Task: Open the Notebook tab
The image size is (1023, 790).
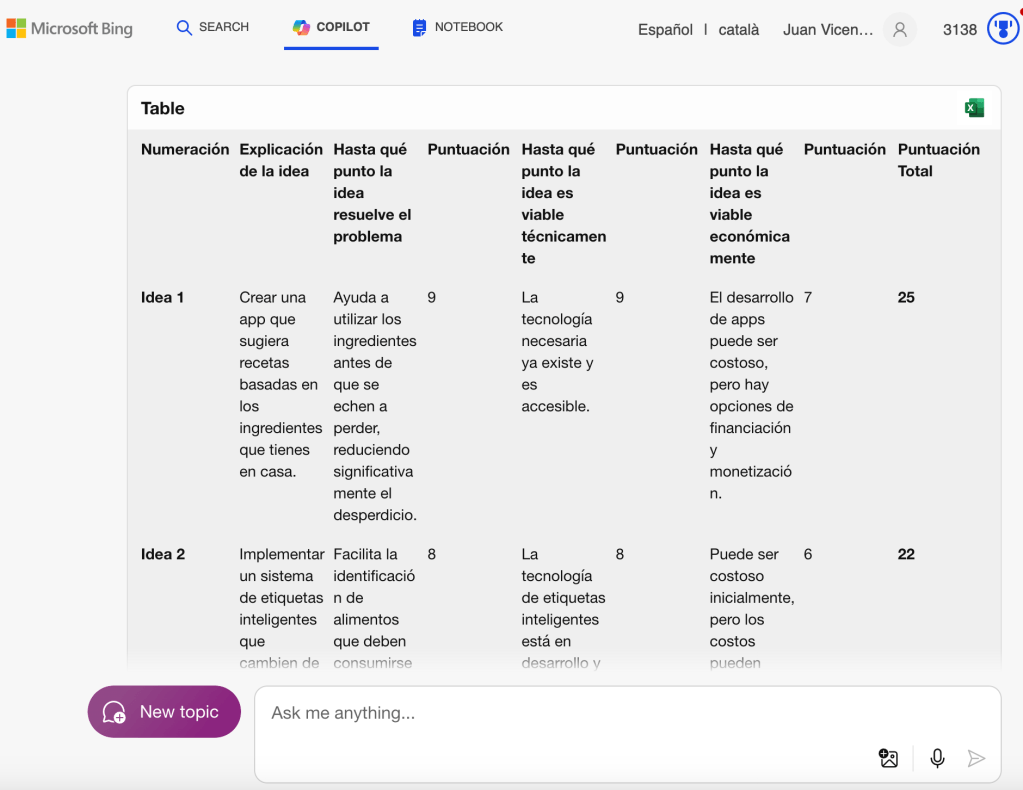Action: 457,27
